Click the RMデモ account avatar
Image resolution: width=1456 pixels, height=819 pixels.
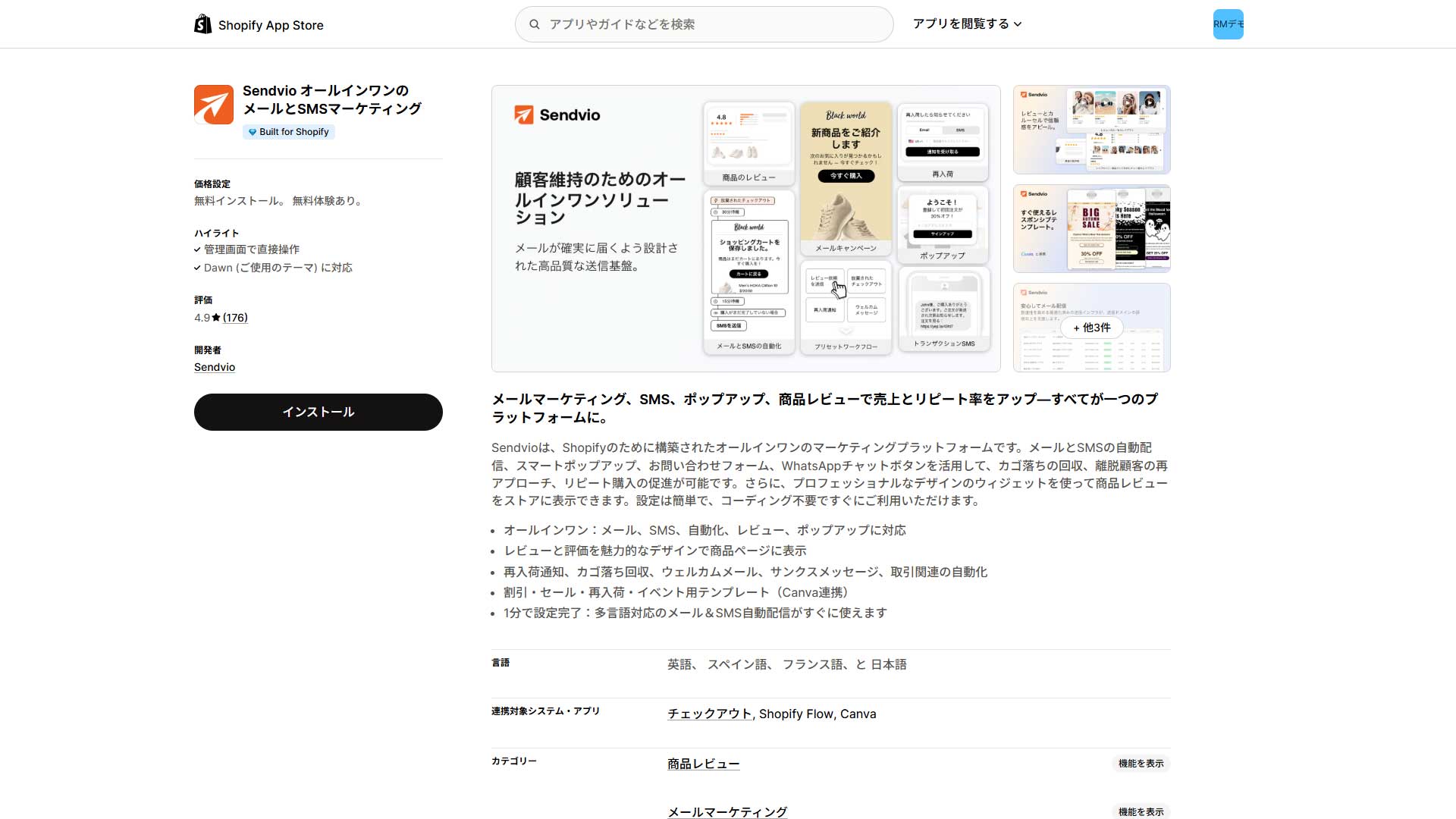coord(1228,24)
